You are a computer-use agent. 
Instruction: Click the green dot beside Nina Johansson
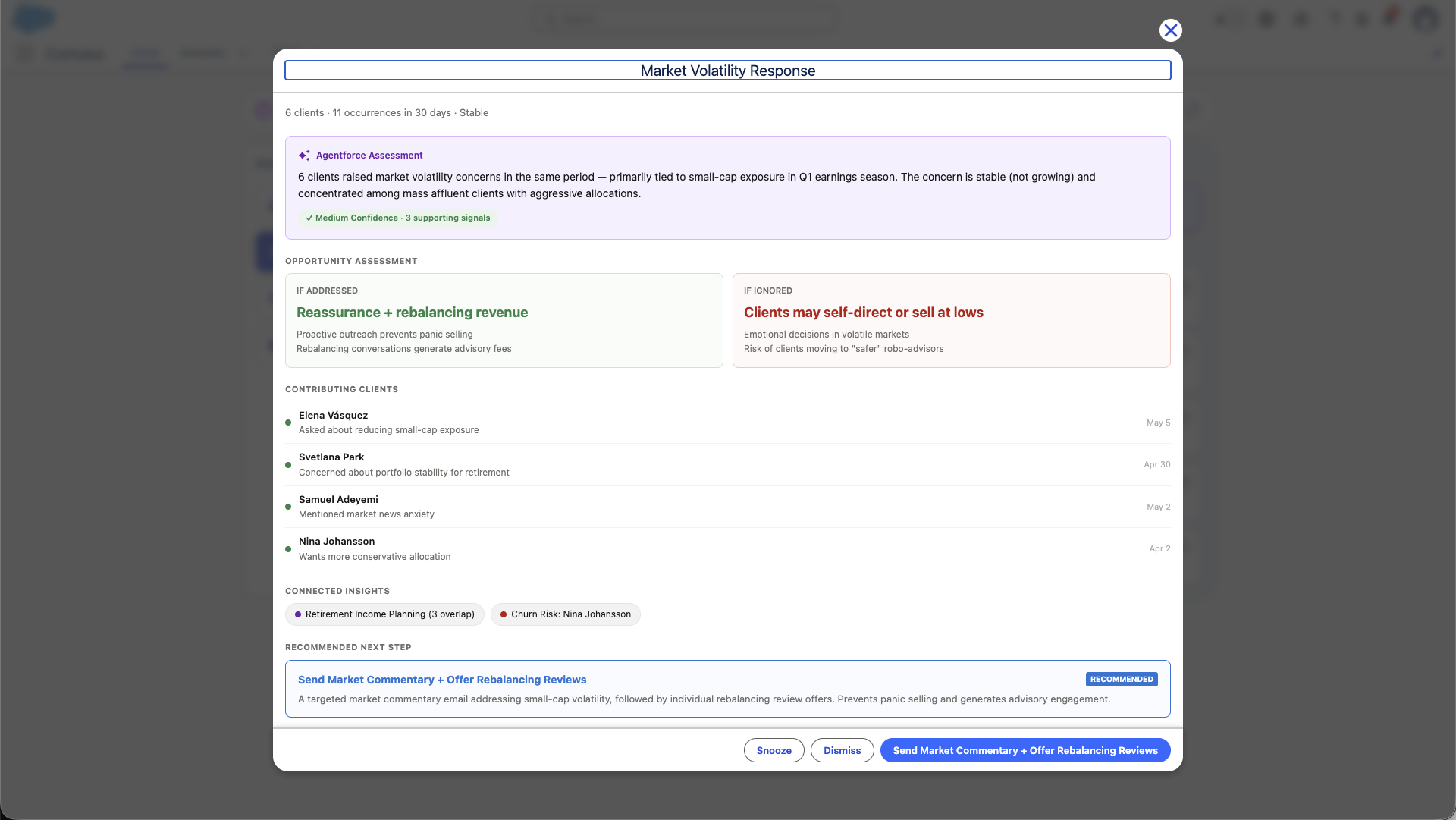[288, 549]
